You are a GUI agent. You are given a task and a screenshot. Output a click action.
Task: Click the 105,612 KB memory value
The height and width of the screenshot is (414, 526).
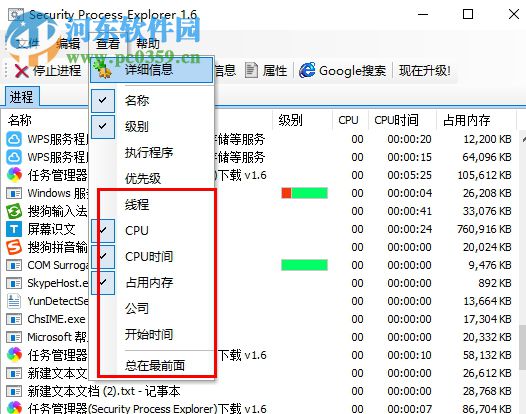click(484, 175)
